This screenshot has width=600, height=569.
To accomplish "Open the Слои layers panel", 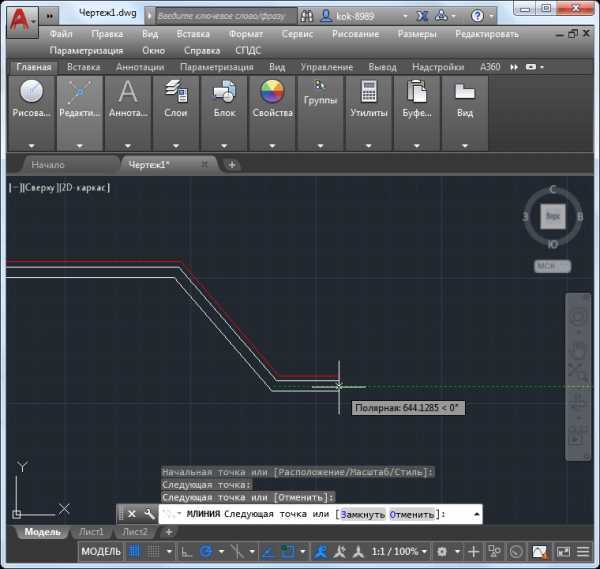I will [x=176, y=113].
